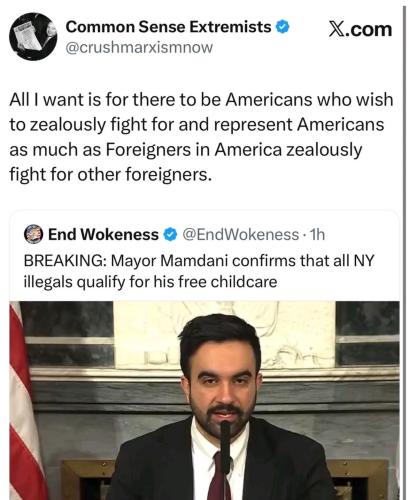Select the capitalized word Foreigners in main post
This screenshot has height=500, width=409.
pyautogui.click(x=149, y=150)
